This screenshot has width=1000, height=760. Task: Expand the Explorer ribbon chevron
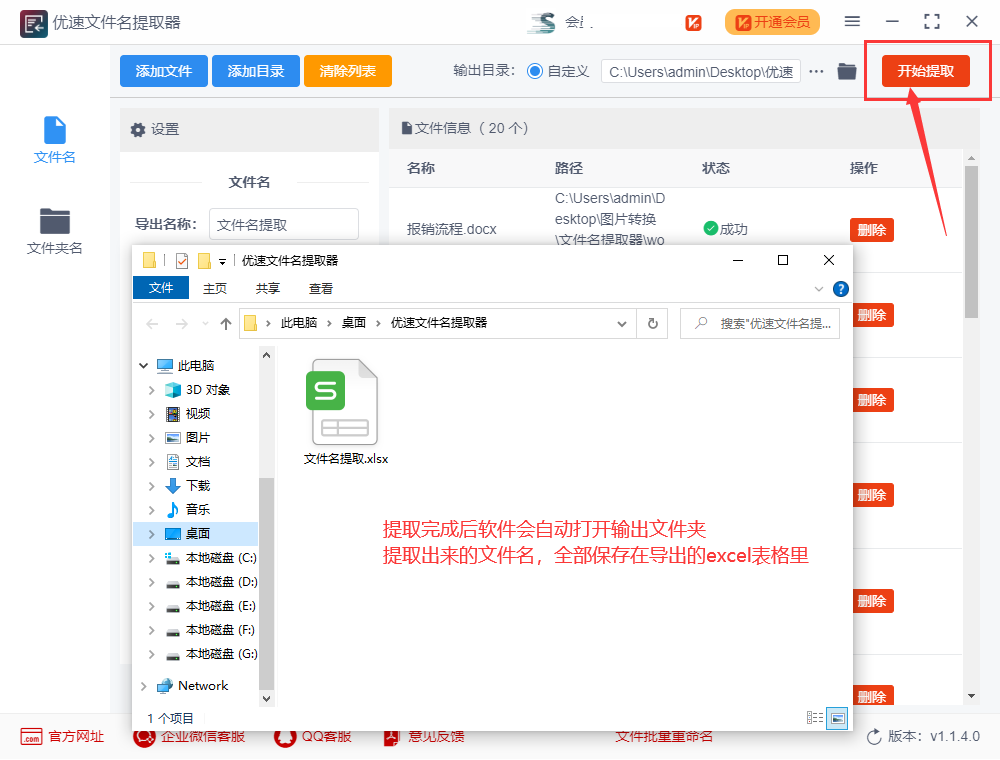click(x=819, y=289)
